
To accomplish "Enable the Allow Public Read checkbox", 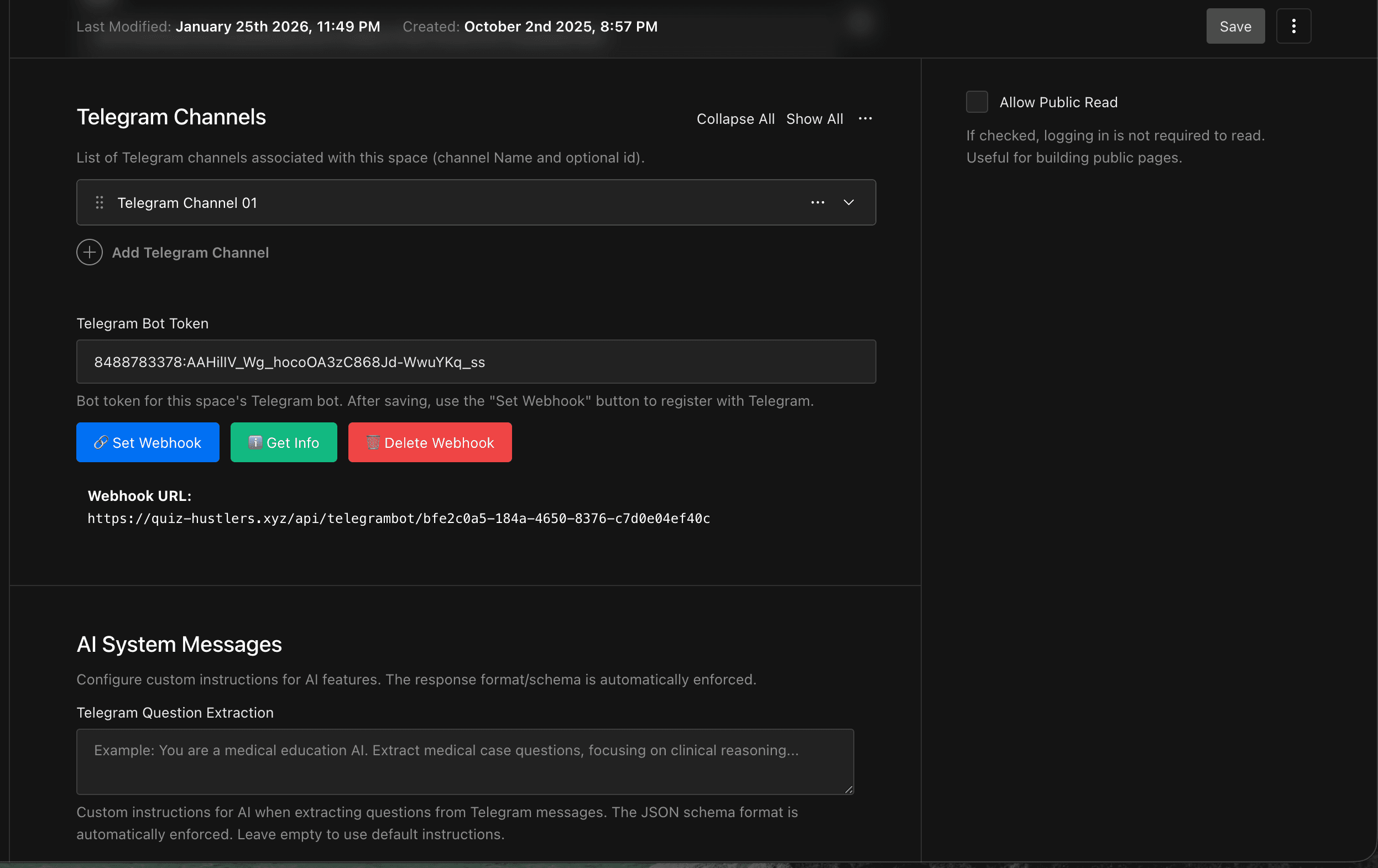I will pos(977,101).
